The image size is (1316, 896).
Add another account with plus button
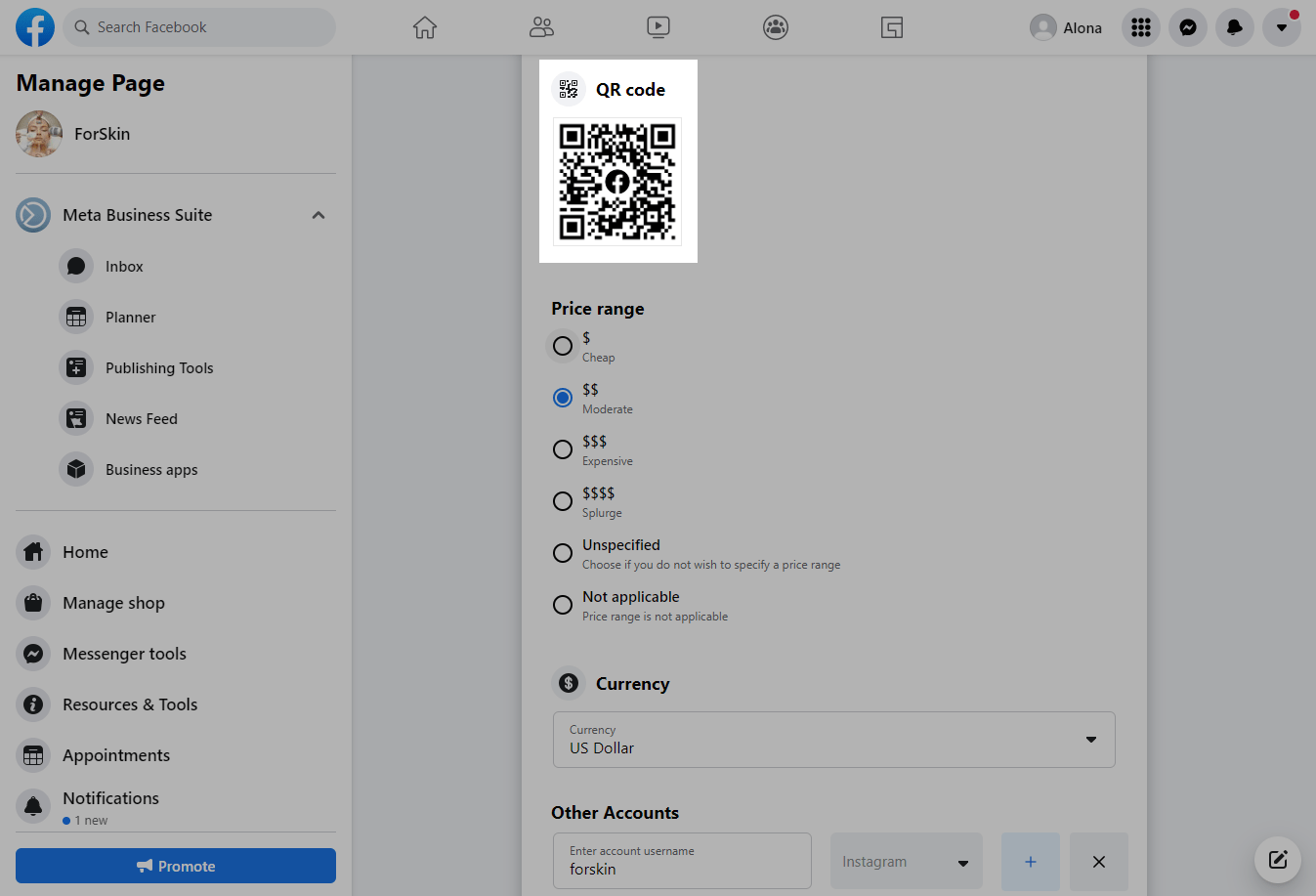coord(1031,862)
